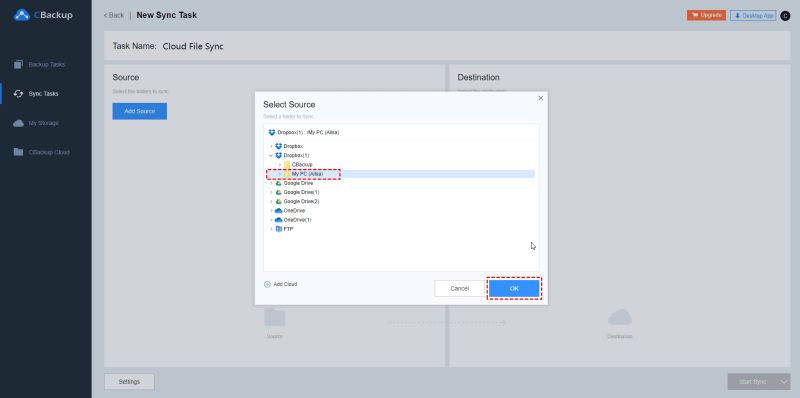Click the OneDrive cloud icon
Image resolution: width=800 pixels, height=398 pixels.
[279, 211]
